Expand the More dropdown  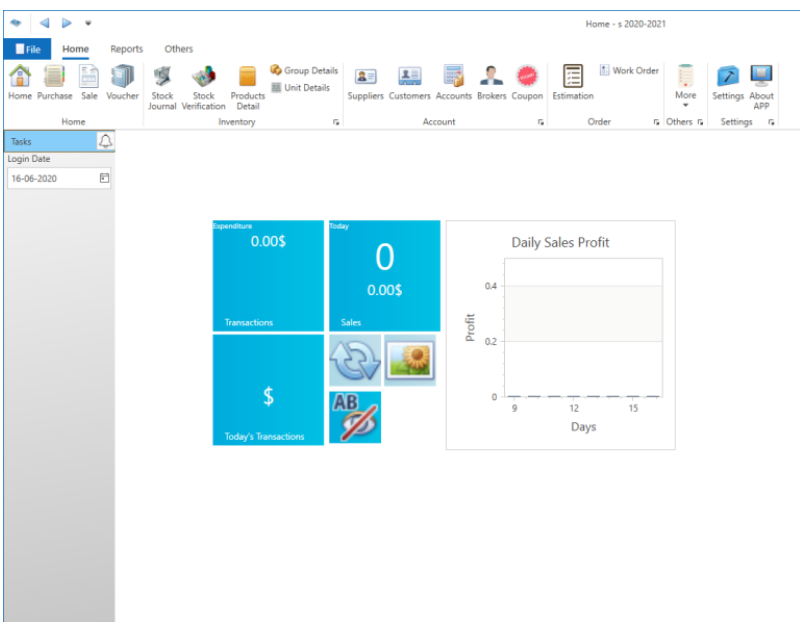click(x=685, y=86)
